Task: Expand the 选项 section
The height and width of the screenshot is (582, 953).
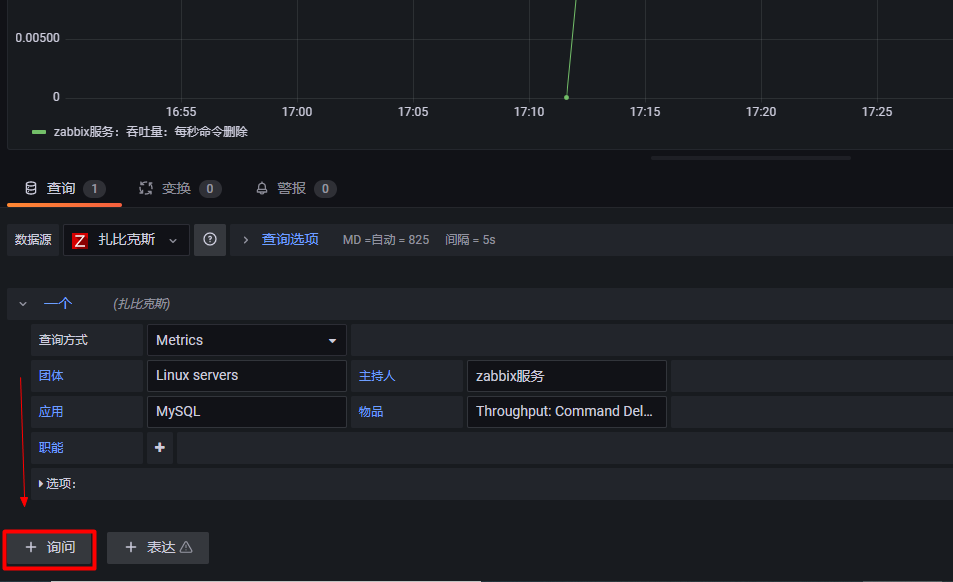Action: [58, 484]
